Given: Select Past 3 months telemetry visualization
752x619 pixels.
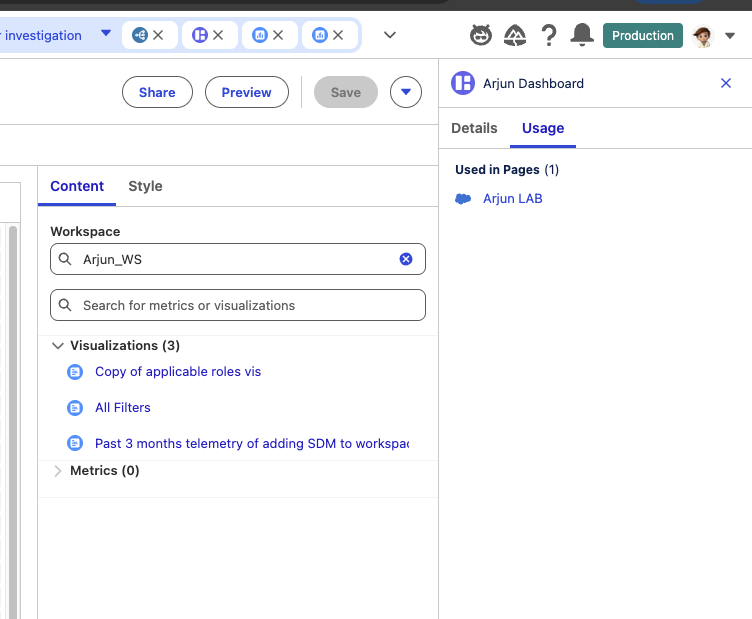Looking at the screenshot, I should coord(252,444).
